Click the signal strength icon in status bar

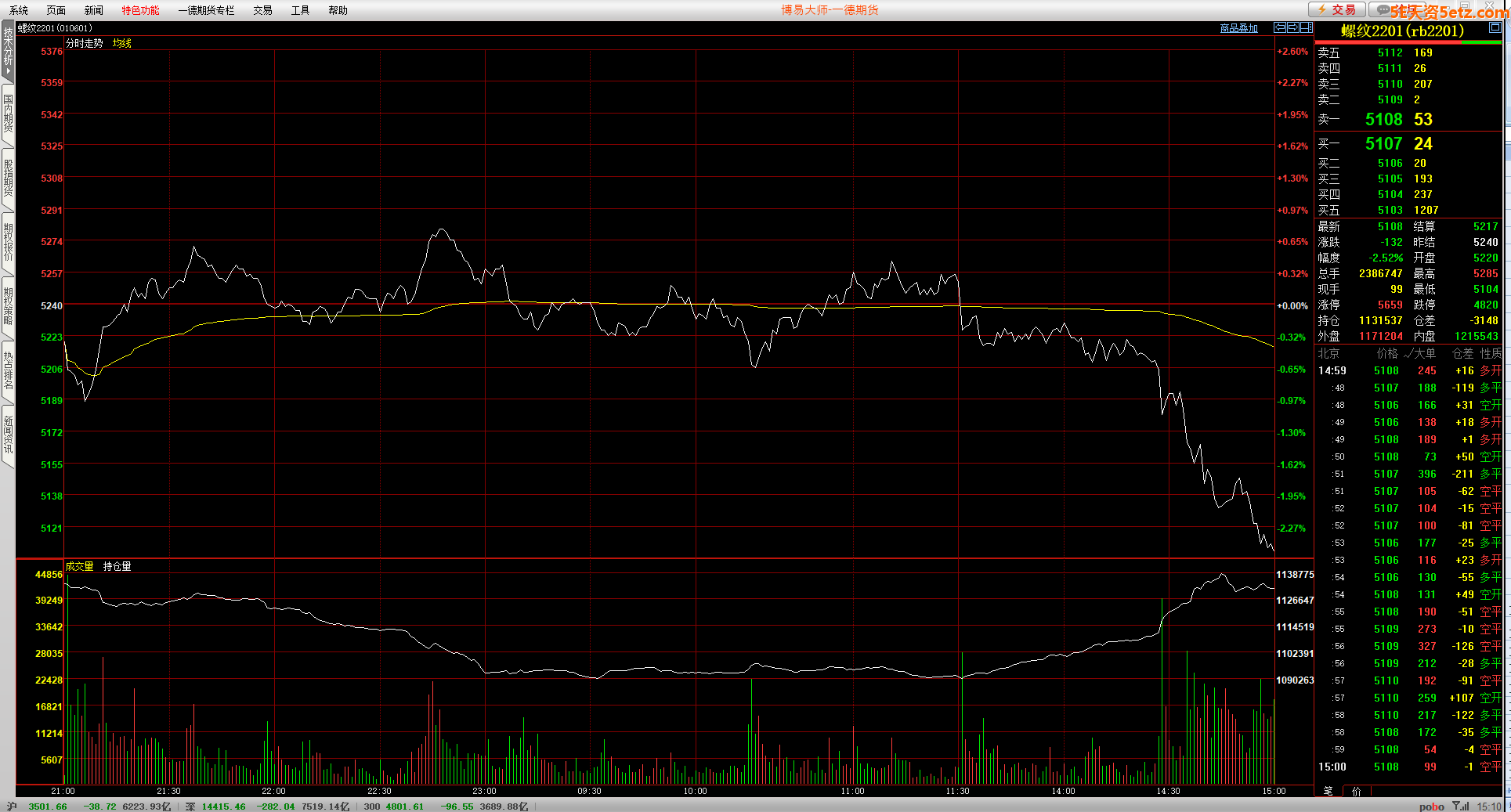1461,807
